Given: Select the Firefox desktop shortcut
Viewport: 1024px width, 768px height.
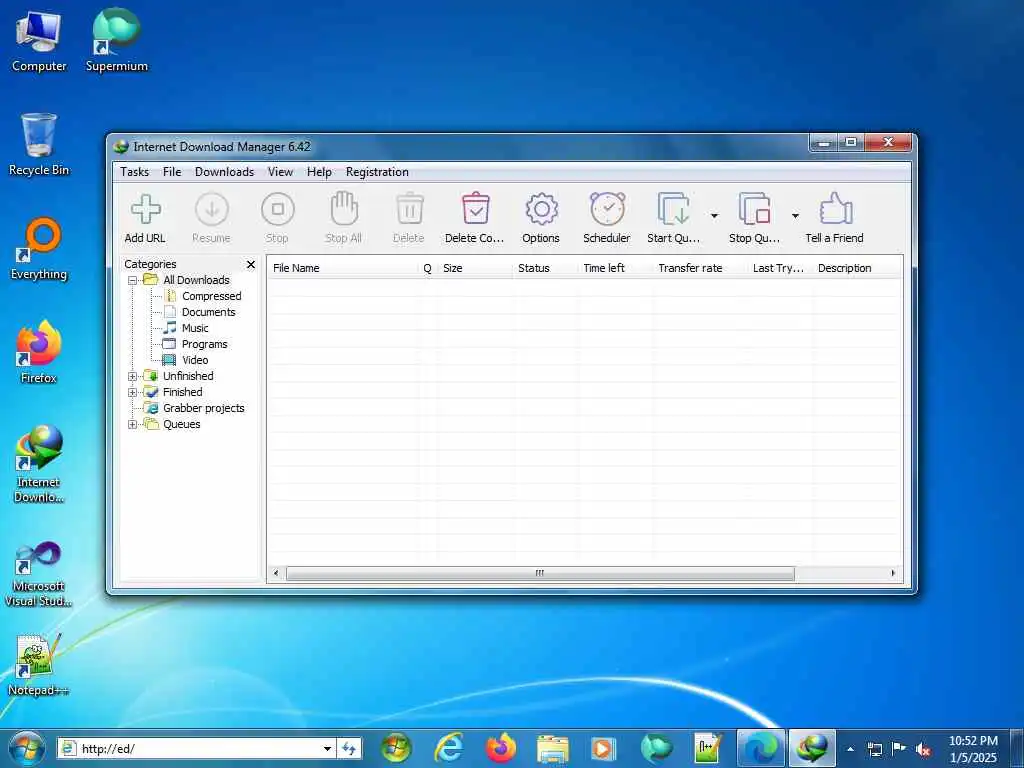Looking at the screenshot, I should click(x=39, y=352).
